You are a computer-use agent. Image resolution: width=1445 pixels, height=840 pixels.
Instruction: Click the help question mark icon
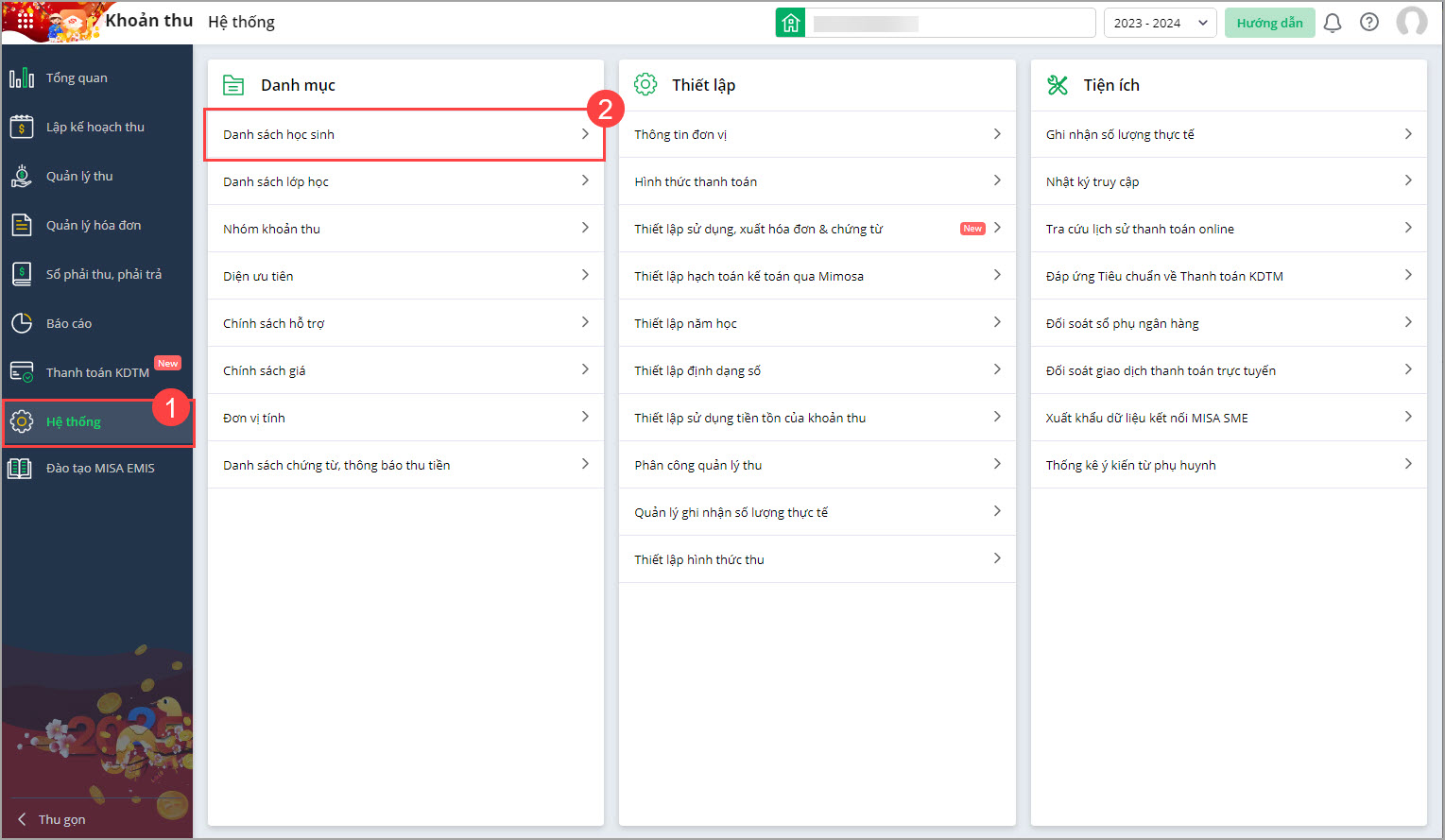click(1369, 23)
